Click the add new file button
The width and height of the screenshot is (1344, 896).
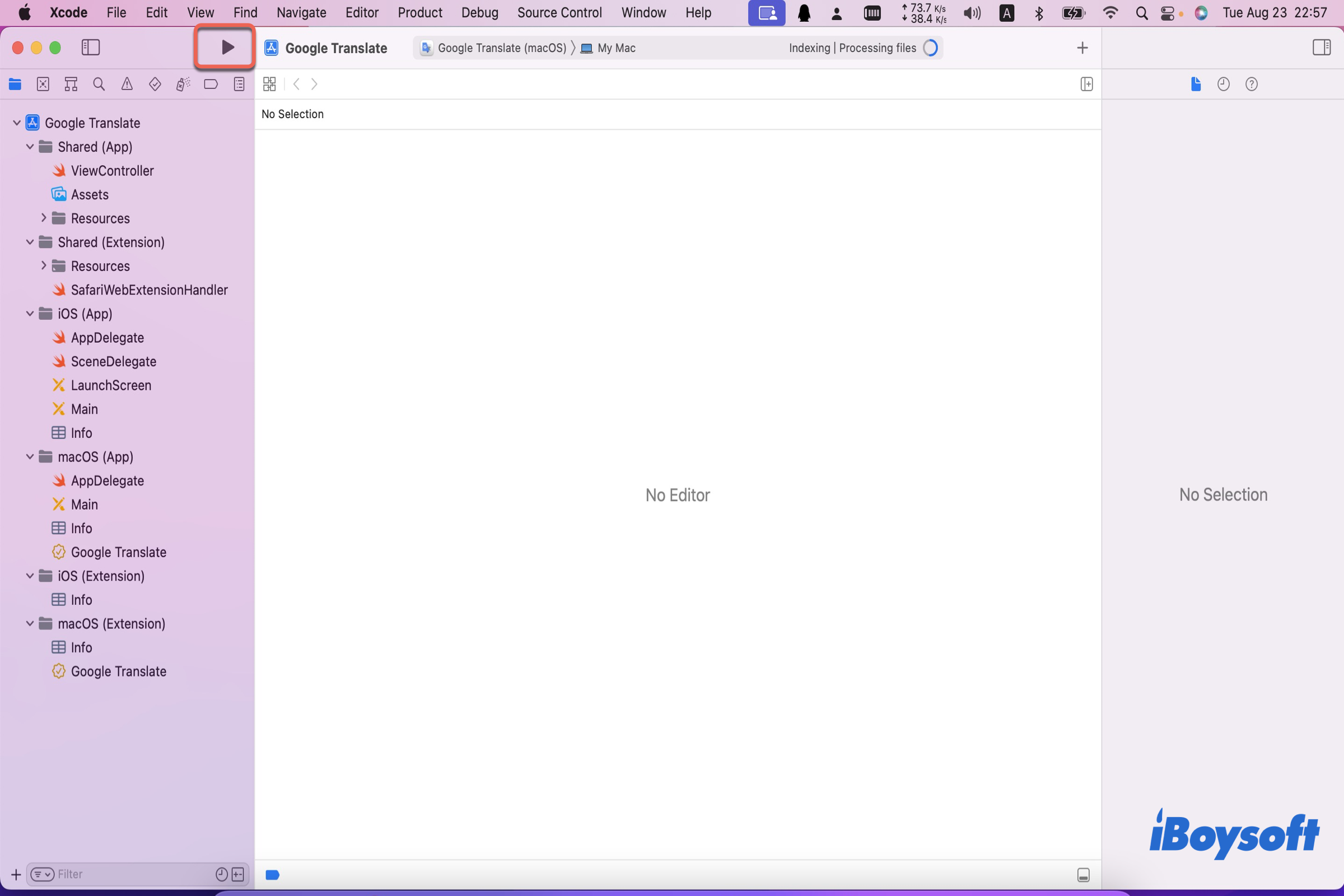click(x=14, y=874)
